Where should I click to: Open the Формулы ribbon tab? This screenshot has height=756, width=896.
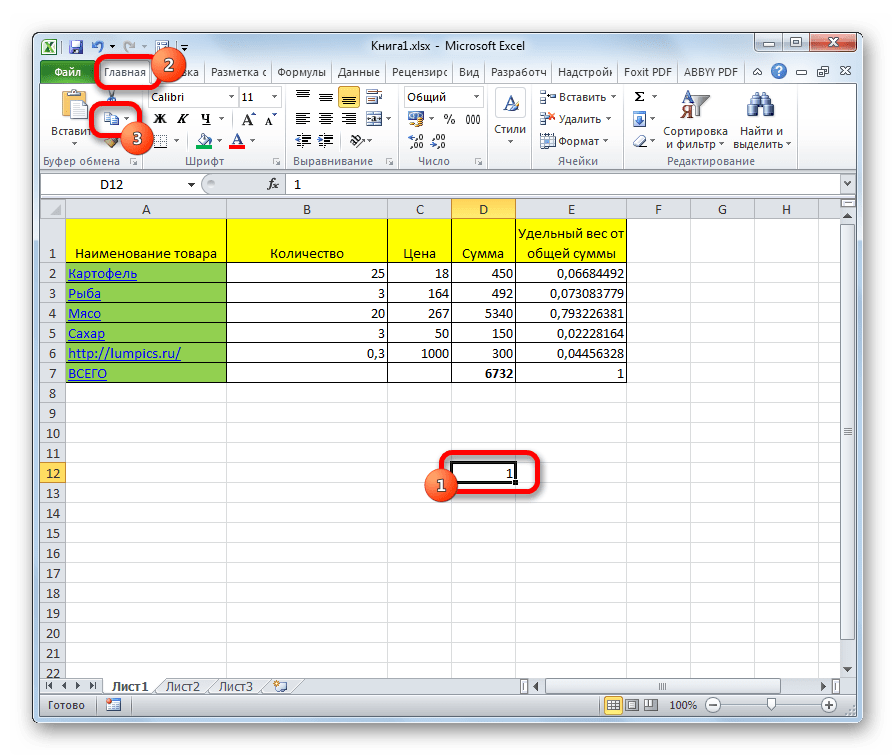point(301,72)
